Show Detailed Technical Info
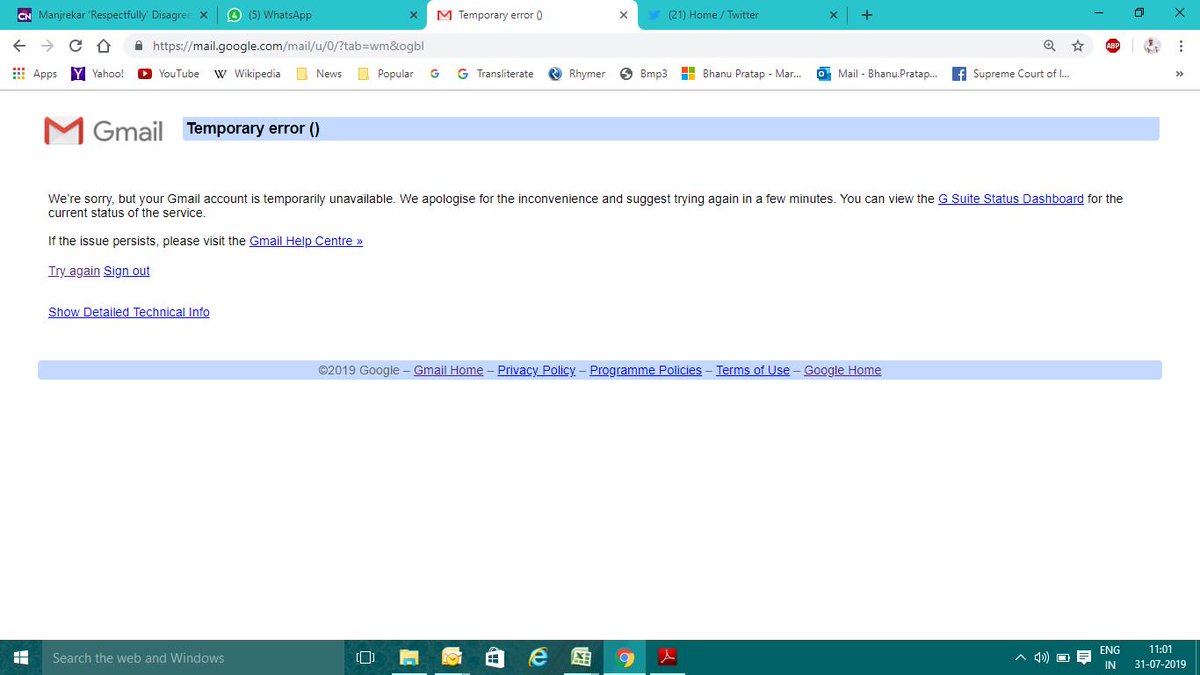 pyautogui.click(x=128, y=311)
